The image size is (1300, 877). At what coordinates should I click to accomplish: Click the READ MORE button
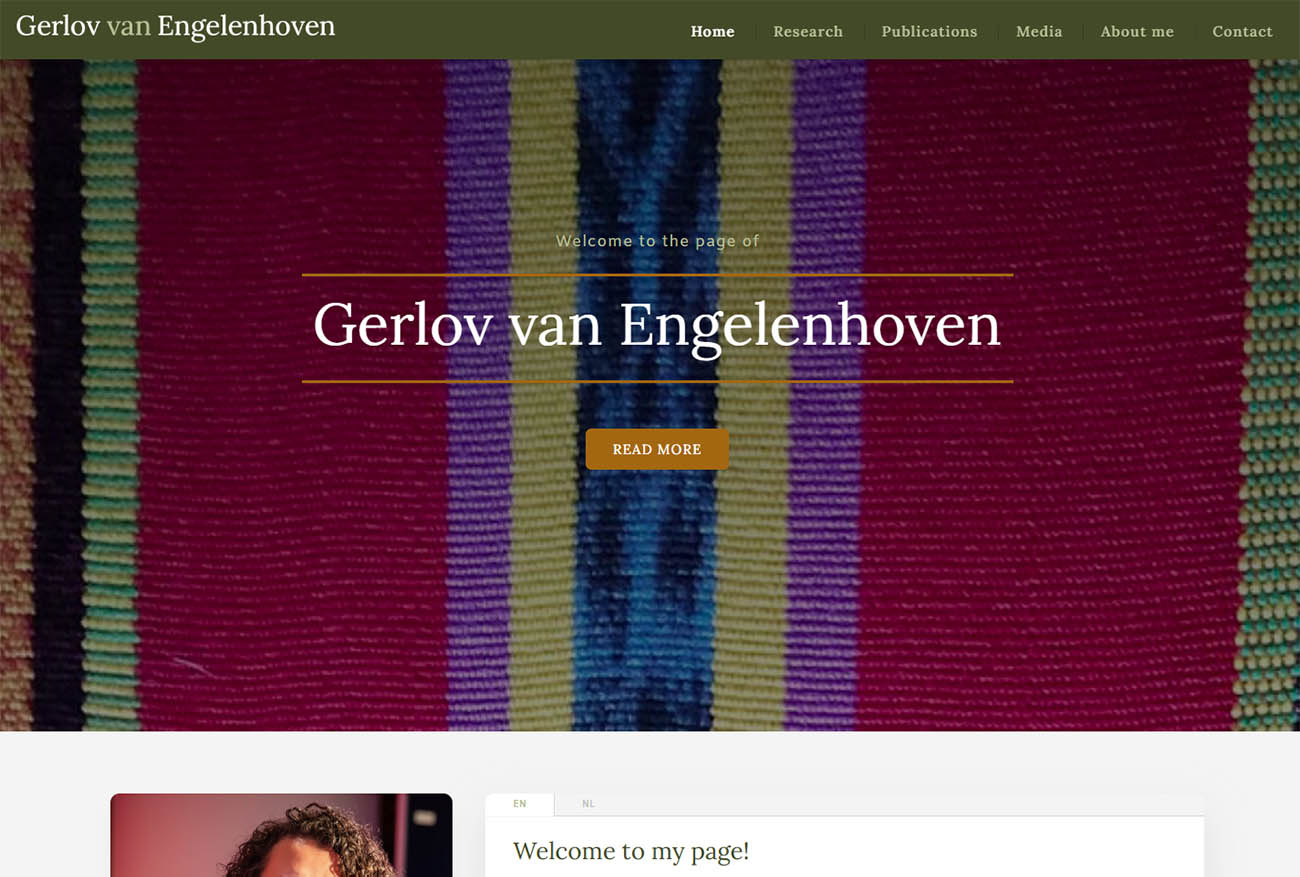click(x=657, y=449)
